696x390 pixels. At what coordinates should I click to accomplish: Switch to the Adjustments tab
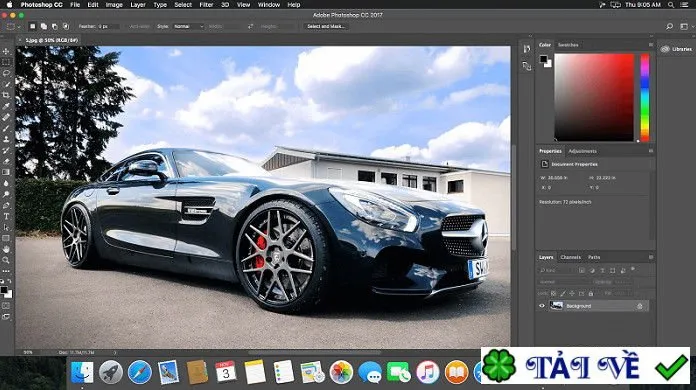point(582,151)
